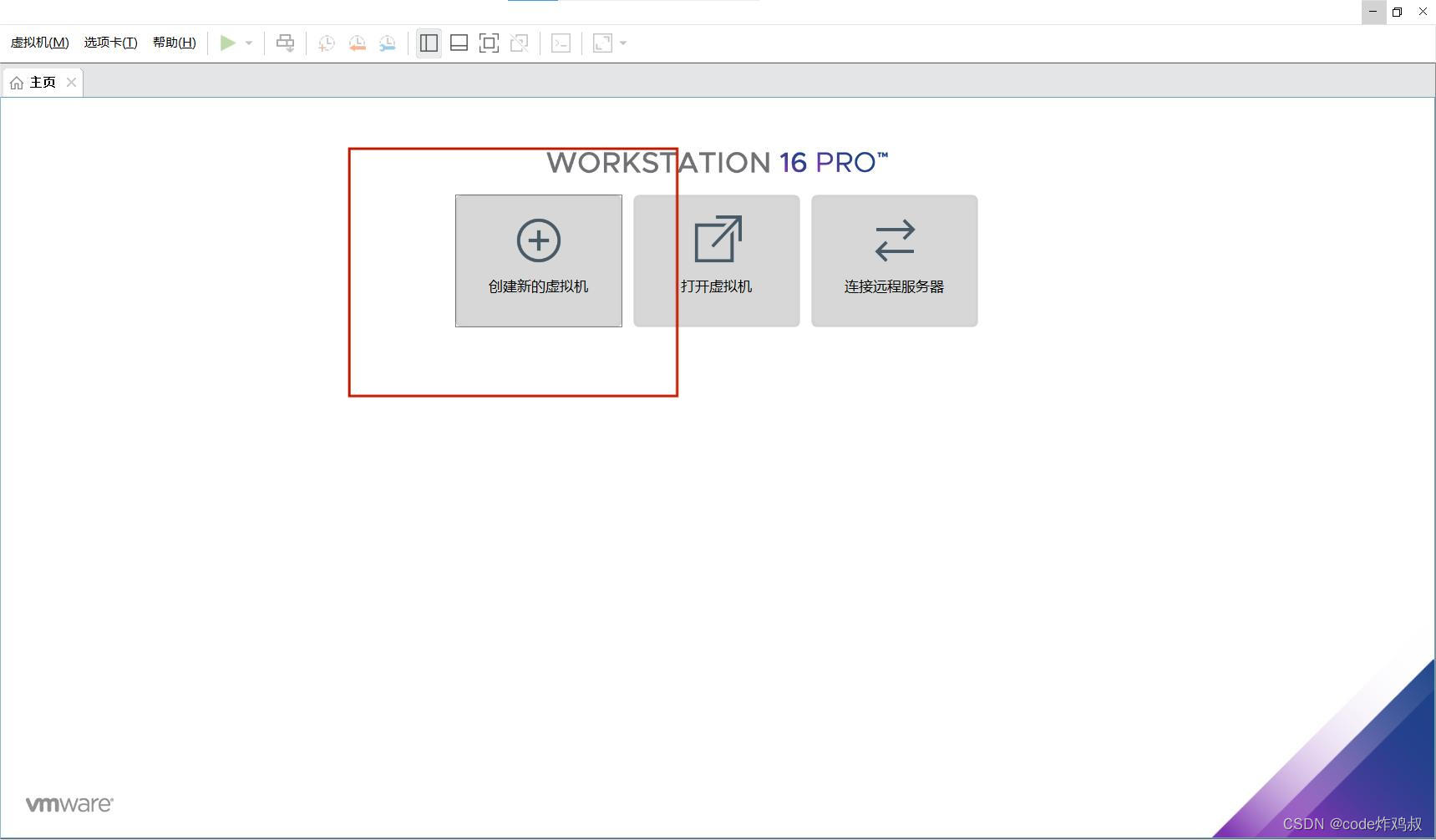Click the take snapshot clock icon
The width and height of the screenshot is (1436, 840).
327,43
